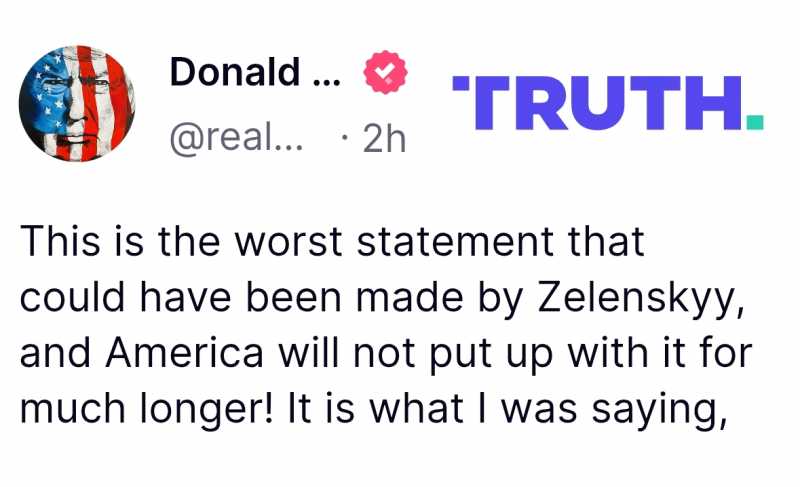Viewport: 800px width, 487px height.
Task: Click the phrase "much longer!"
Action: pos(142,409)
